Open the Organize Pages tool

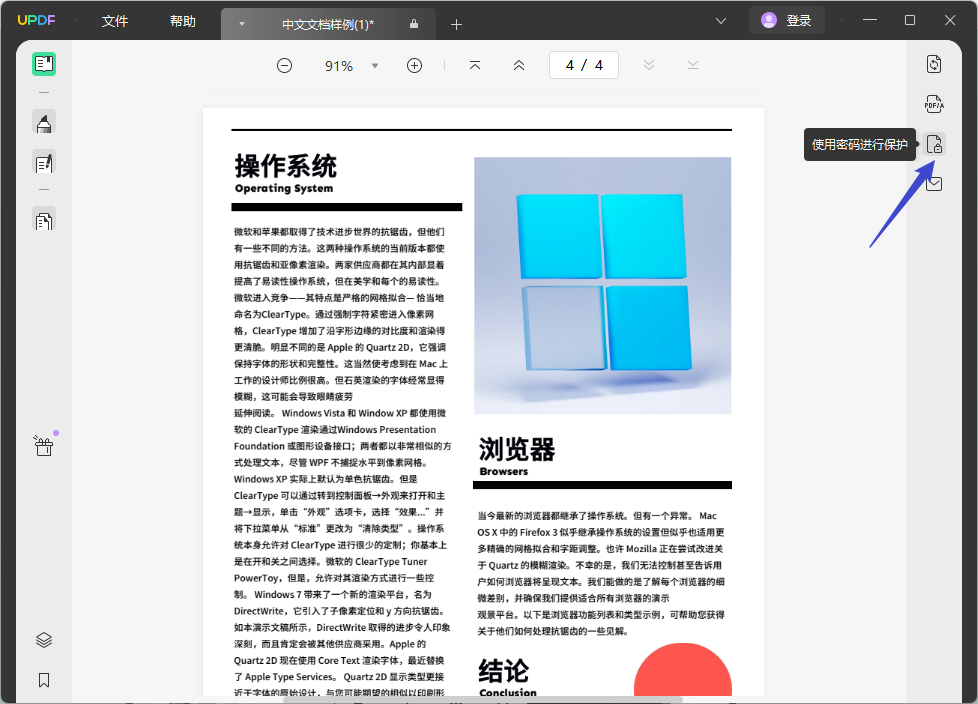pos(43,219)
